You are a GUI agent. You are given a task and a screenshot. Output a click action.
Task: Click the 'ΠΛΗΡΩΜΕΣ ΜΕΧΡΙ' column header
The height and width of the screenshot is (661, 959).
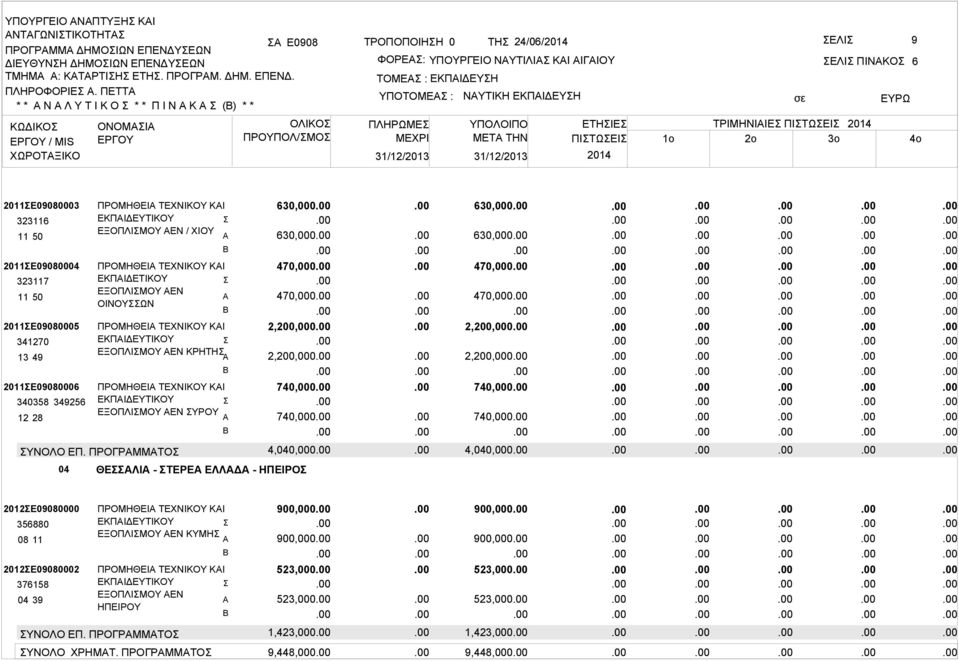(399, 131)
